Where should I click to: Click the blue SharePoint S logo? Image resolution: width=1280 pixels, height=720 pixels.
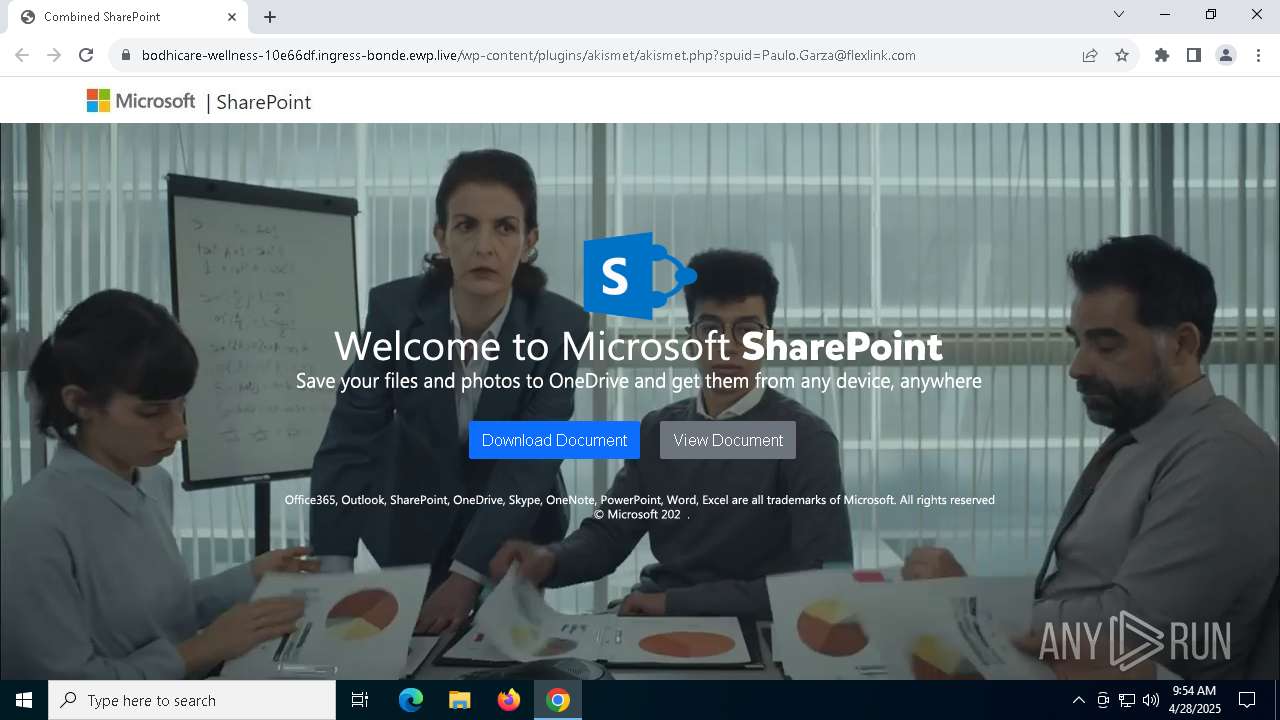[640, 275]
